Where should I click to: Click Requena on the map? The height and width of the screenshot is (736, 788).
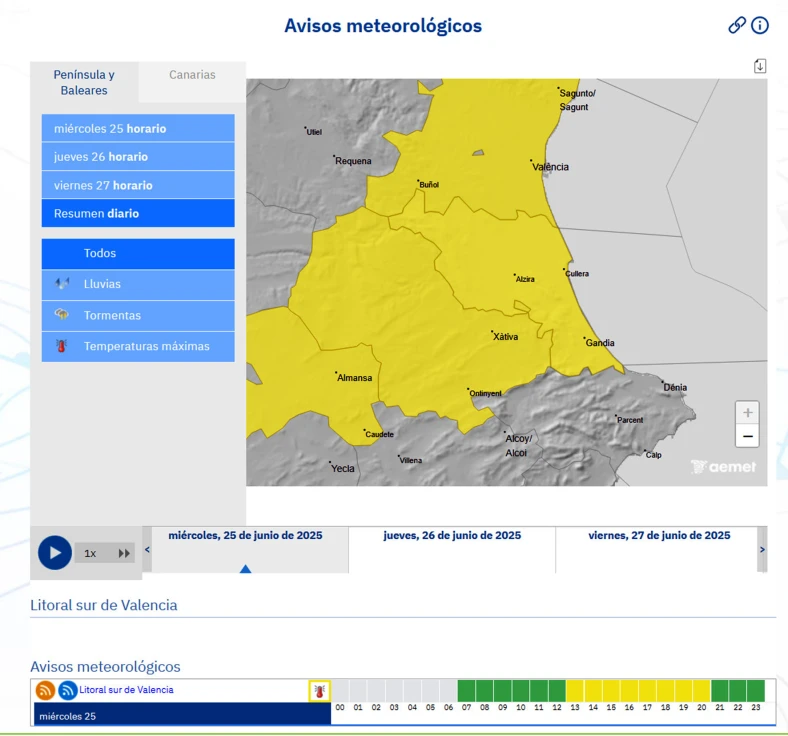pyautogui.click(x=353, y=161)
